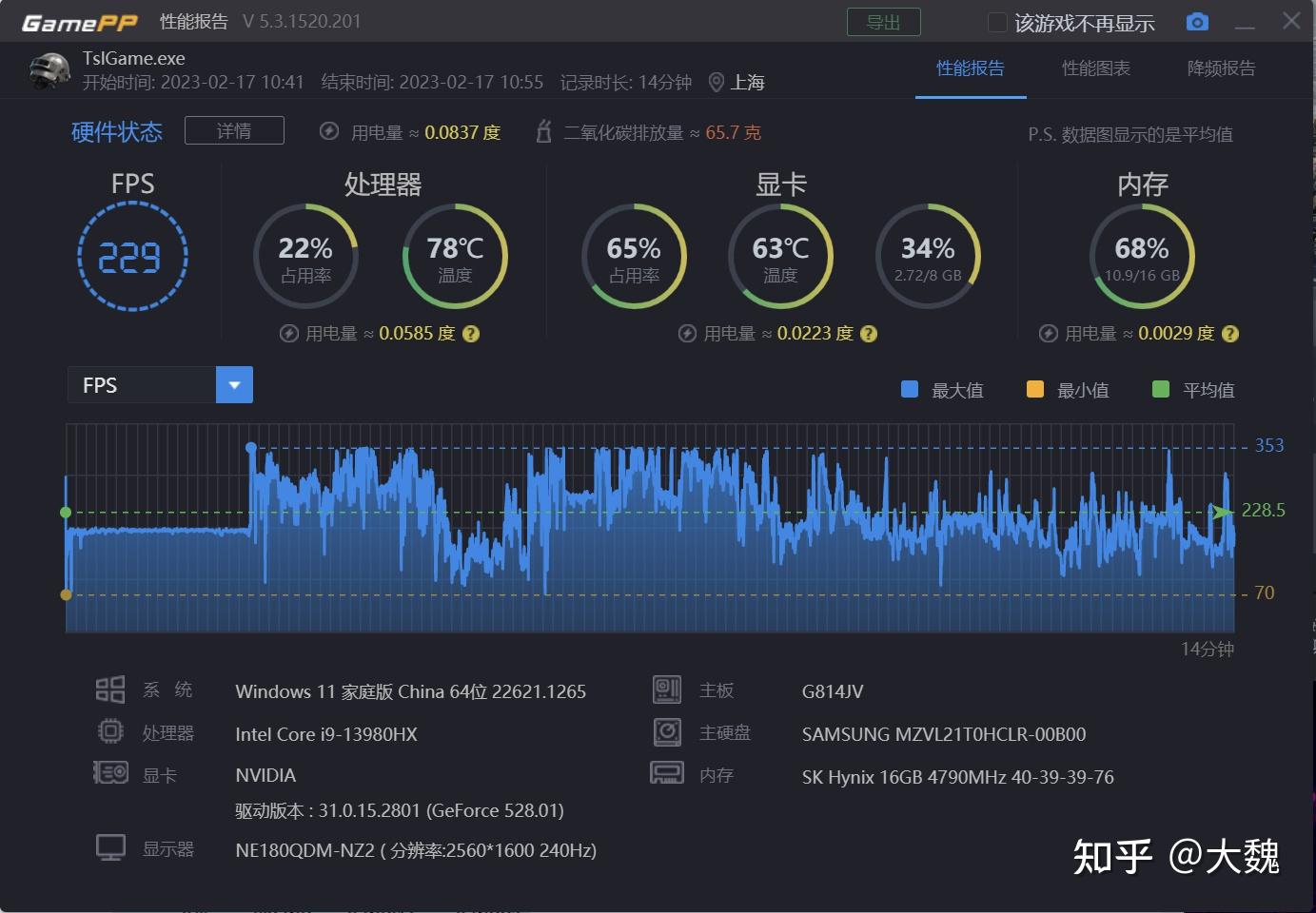Image resolution: width=1316 pixels, height=913 pixels.
Task: Click the processor power help question icon
Action: (471, 334)
